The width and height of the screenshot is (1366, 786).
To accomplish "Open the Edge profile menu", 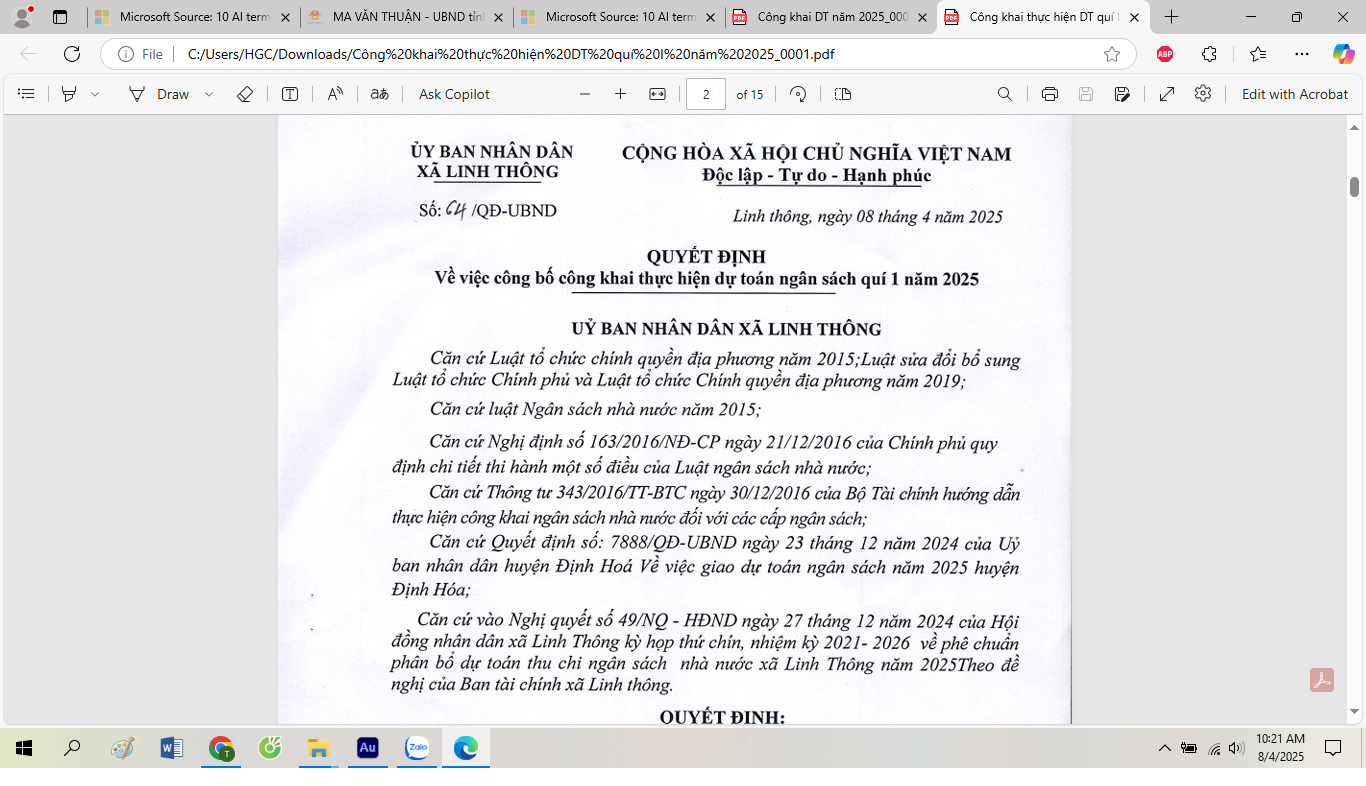I will click(22, 17).
